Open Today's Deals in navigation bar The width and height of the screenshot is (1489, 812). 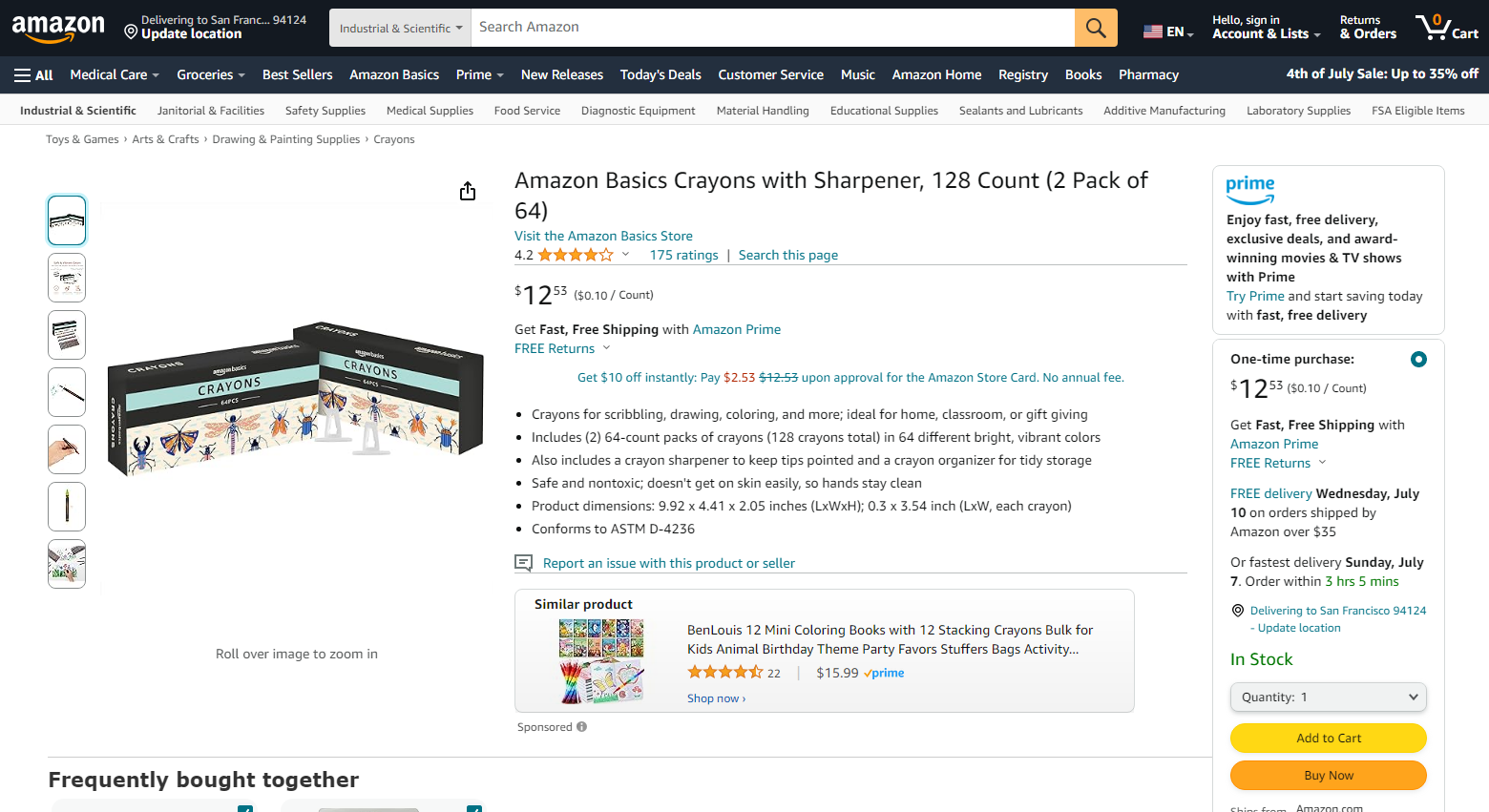coord(661,74)
